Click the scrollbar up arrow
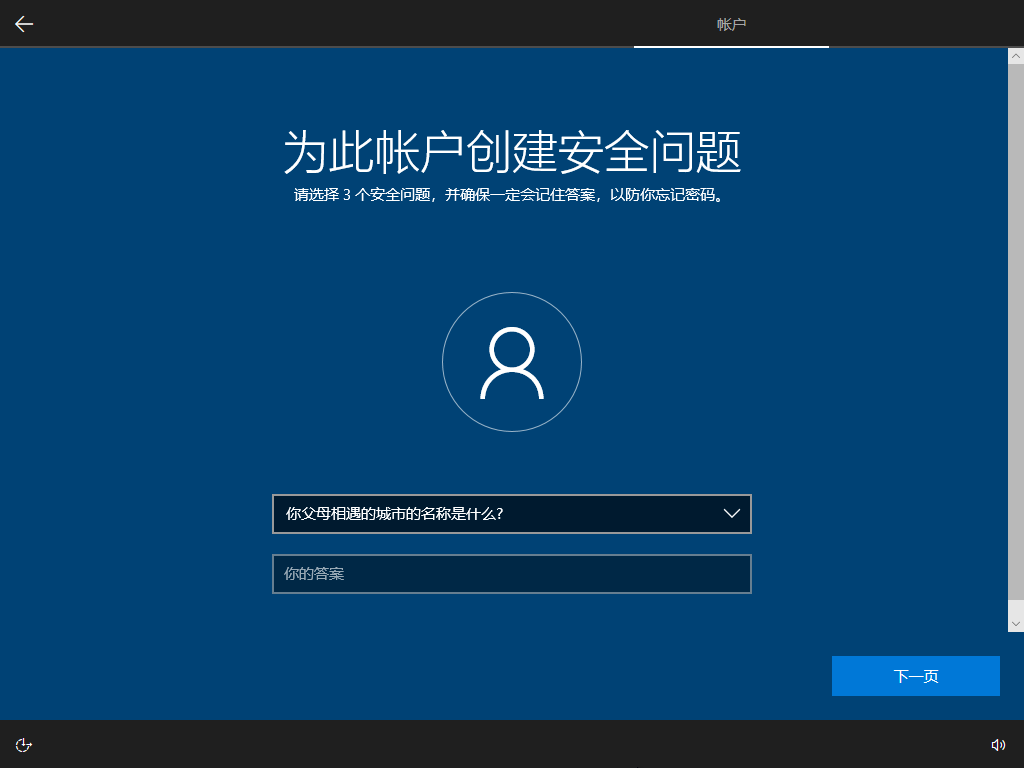The width and height of the screenshot is (1024, 768). [1016, 56]
